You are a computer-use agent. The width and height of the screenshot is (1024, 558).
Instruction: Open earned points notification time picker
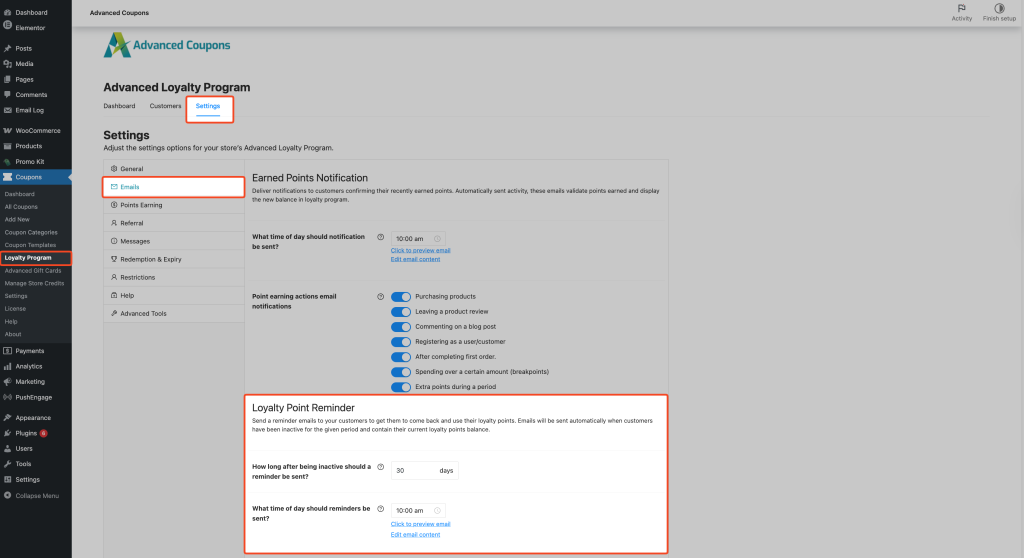click(x=418, y=238)
